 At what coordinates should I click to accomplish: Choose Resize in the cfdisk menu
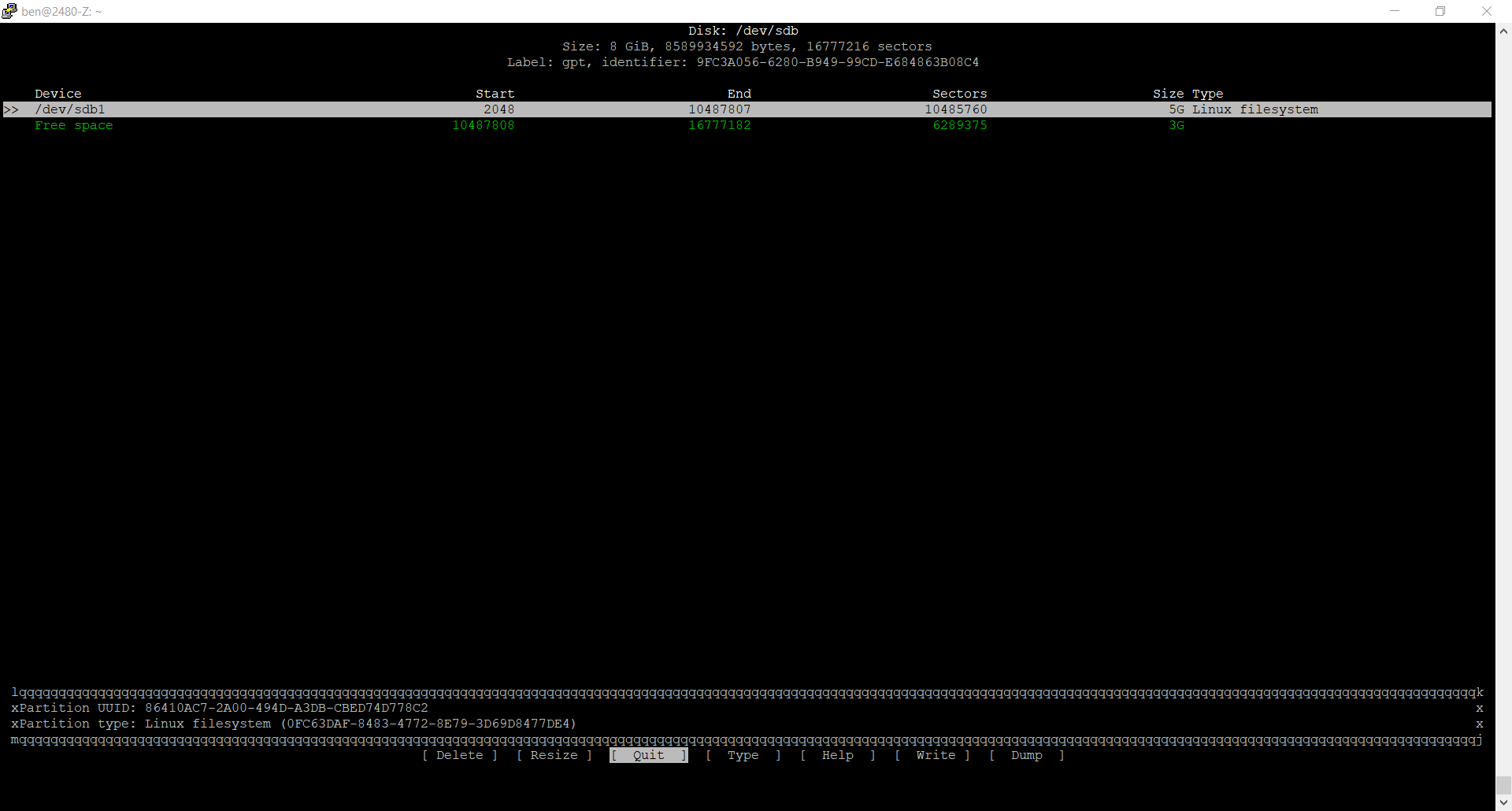coord(554,755)
